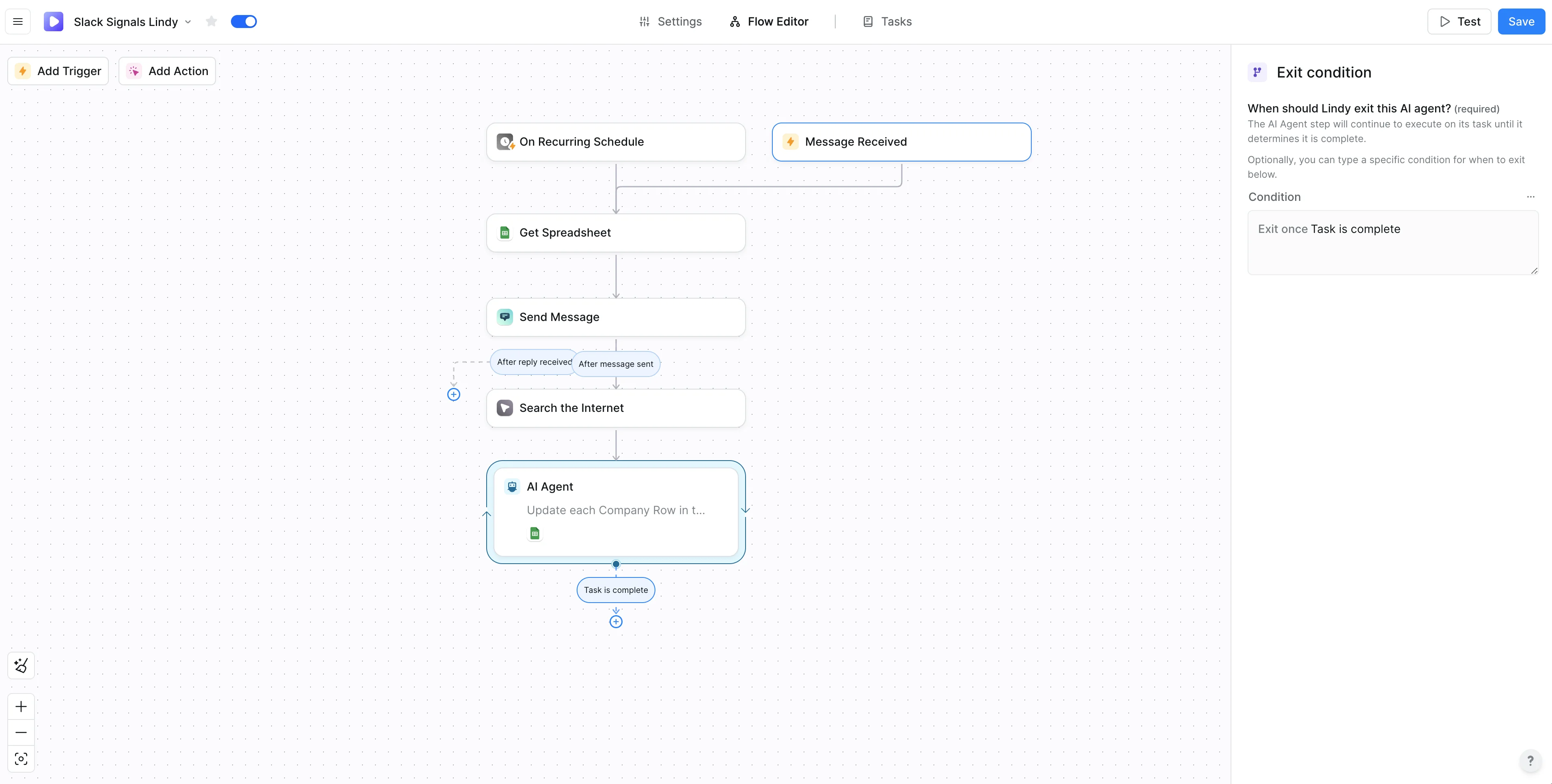Click the Test button
The height and width of the screenshot is (784, 1552).
[1459, 22]
